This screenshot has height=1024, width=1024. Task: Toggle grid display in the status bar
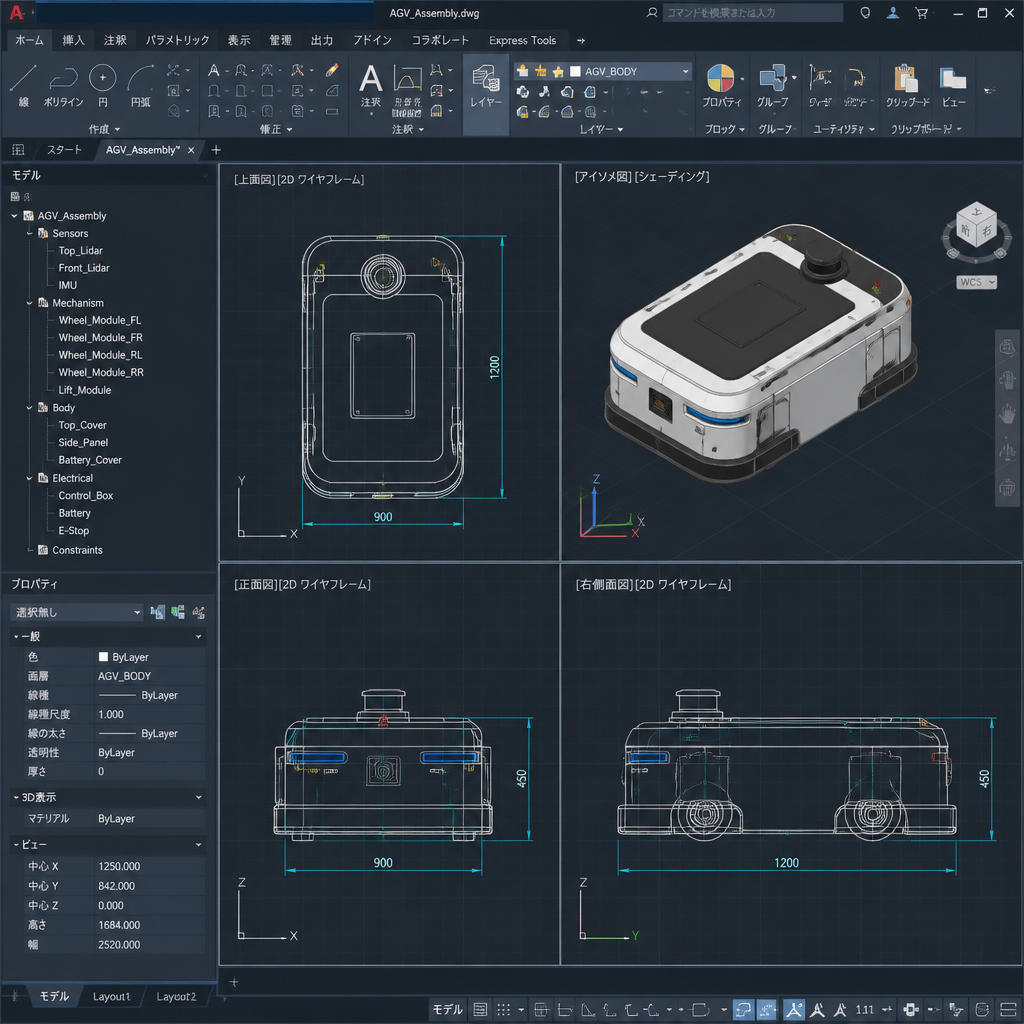point(480,1010)
